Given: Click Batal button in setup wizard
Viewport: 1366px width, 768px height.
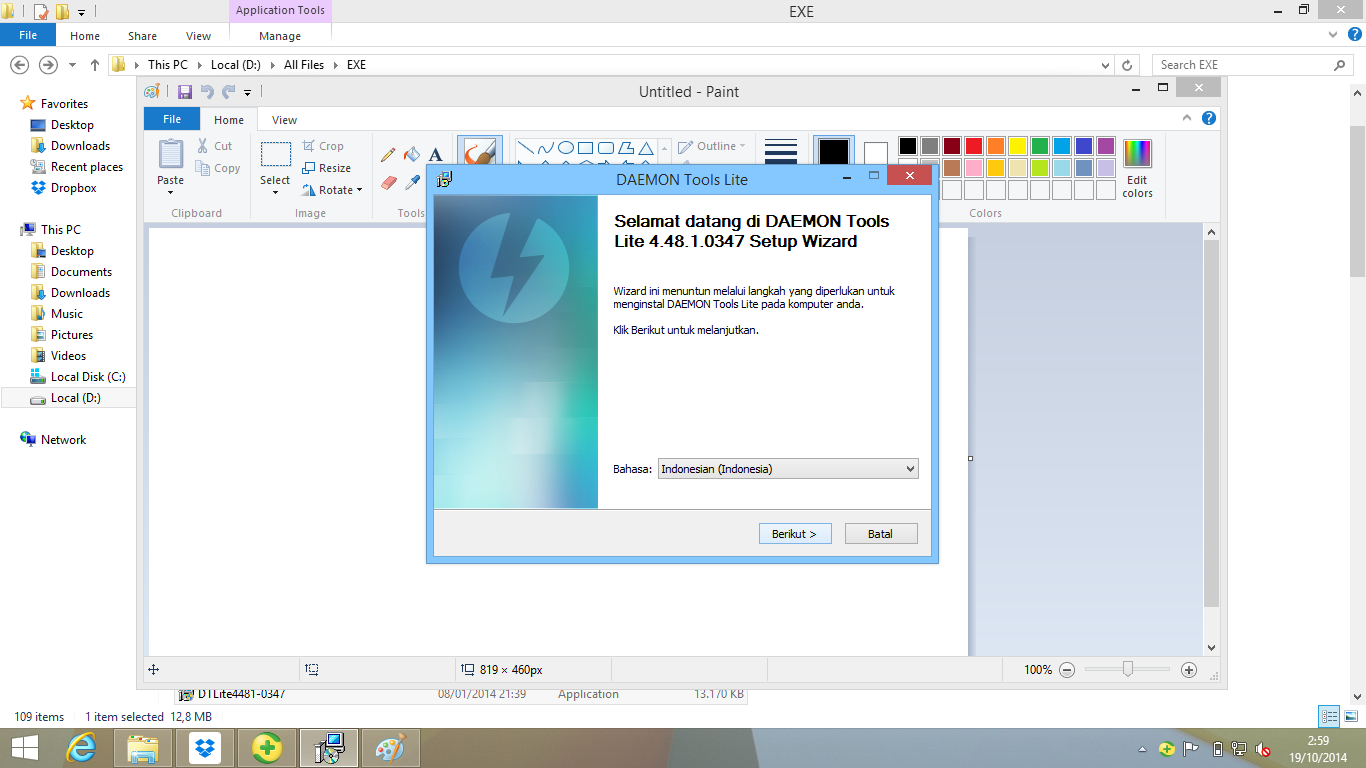Looking at the screenshot, I should click(x=881, y=534).
